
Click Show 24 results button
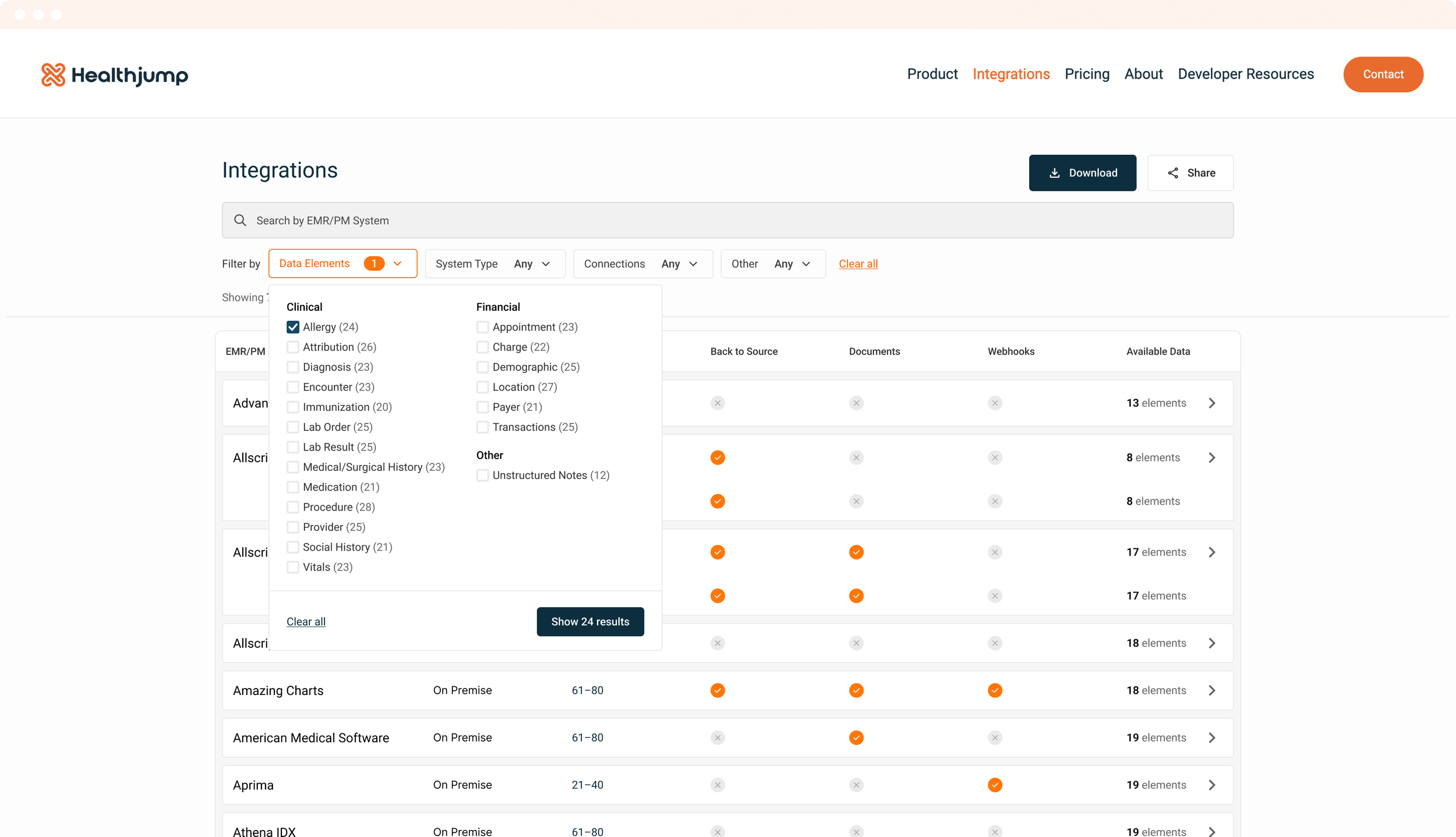pyautogui.click(x=590, y=622)
